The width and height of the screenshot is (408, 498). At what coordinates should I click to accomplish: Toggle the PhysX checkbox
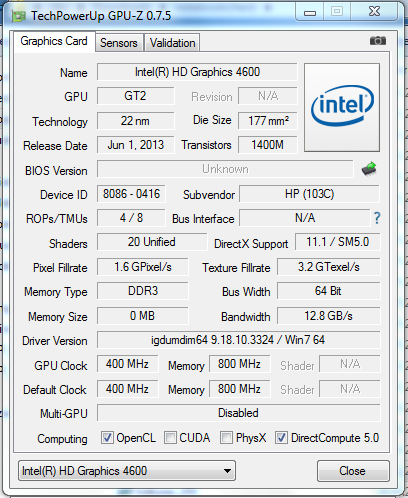click(226, 437)
